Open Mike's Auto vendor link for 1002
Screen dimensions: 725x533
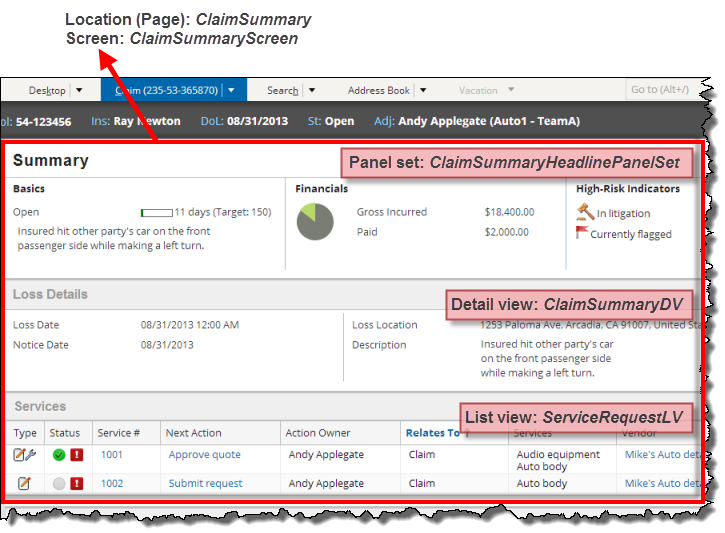(x=663, y=483)
